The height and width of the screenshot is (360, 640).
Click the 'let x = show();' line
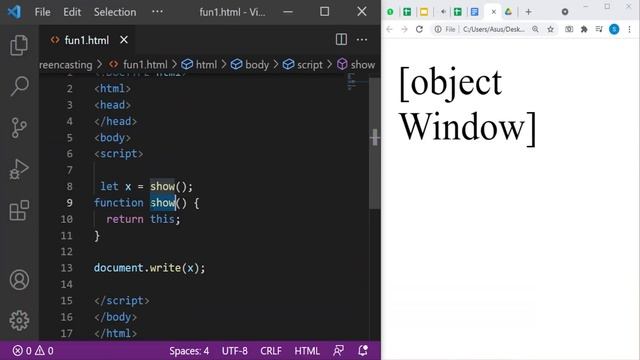point(147,187)
